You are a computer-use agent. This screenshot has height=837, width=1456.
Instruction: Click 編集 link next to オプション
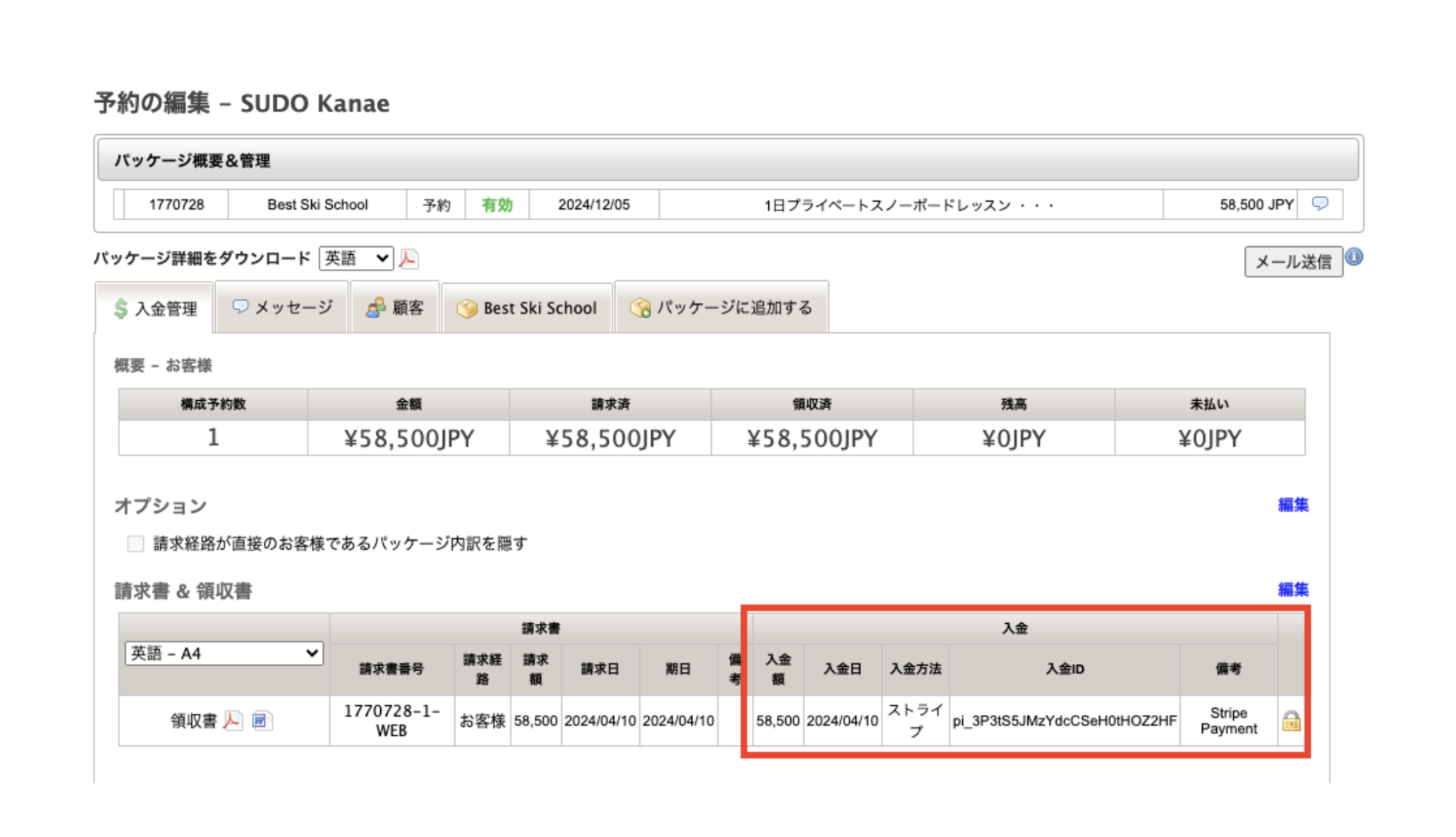[x=1292, y=505]
